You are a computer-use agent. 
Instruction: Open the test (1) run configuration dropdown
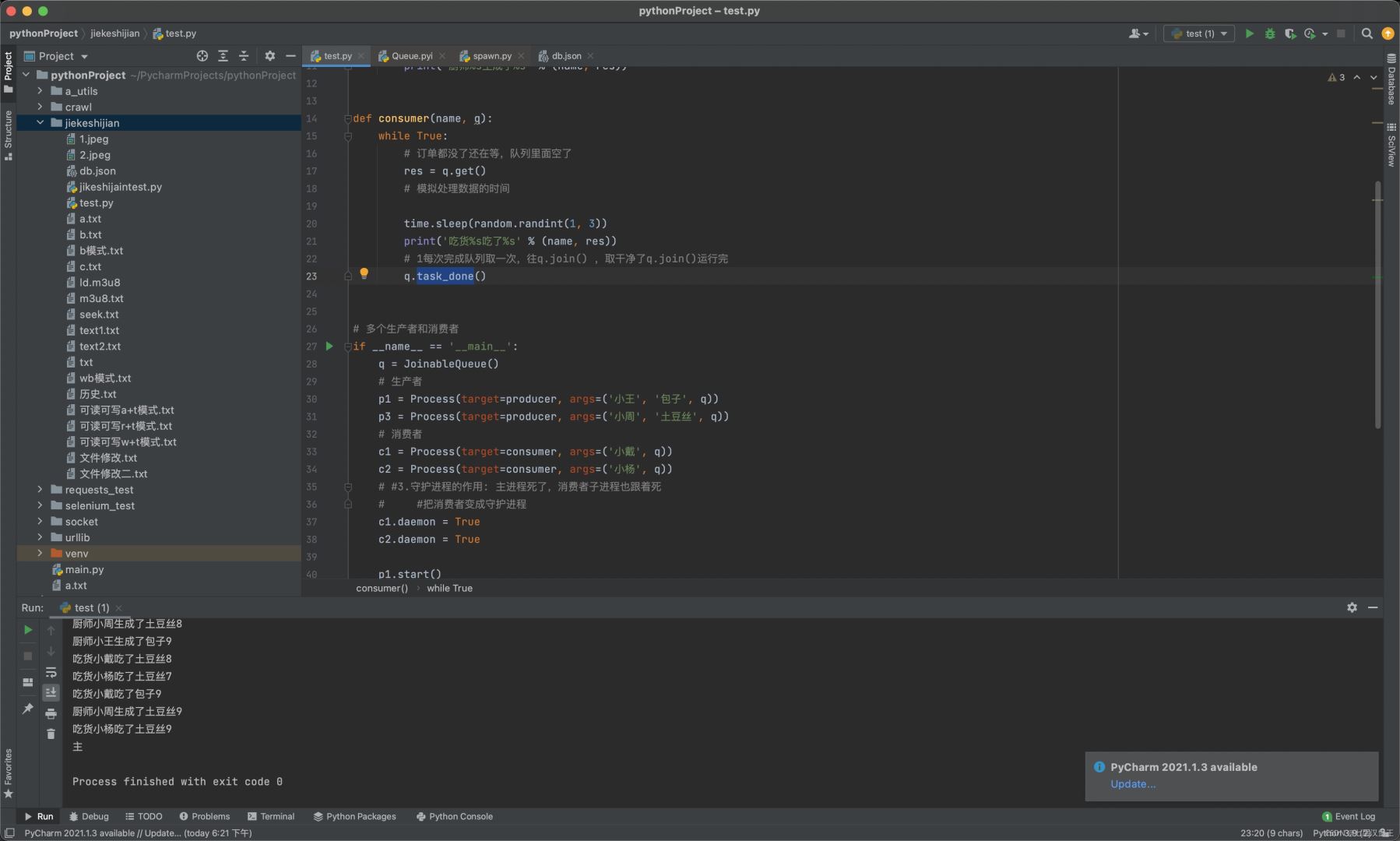click(1199, 33)
